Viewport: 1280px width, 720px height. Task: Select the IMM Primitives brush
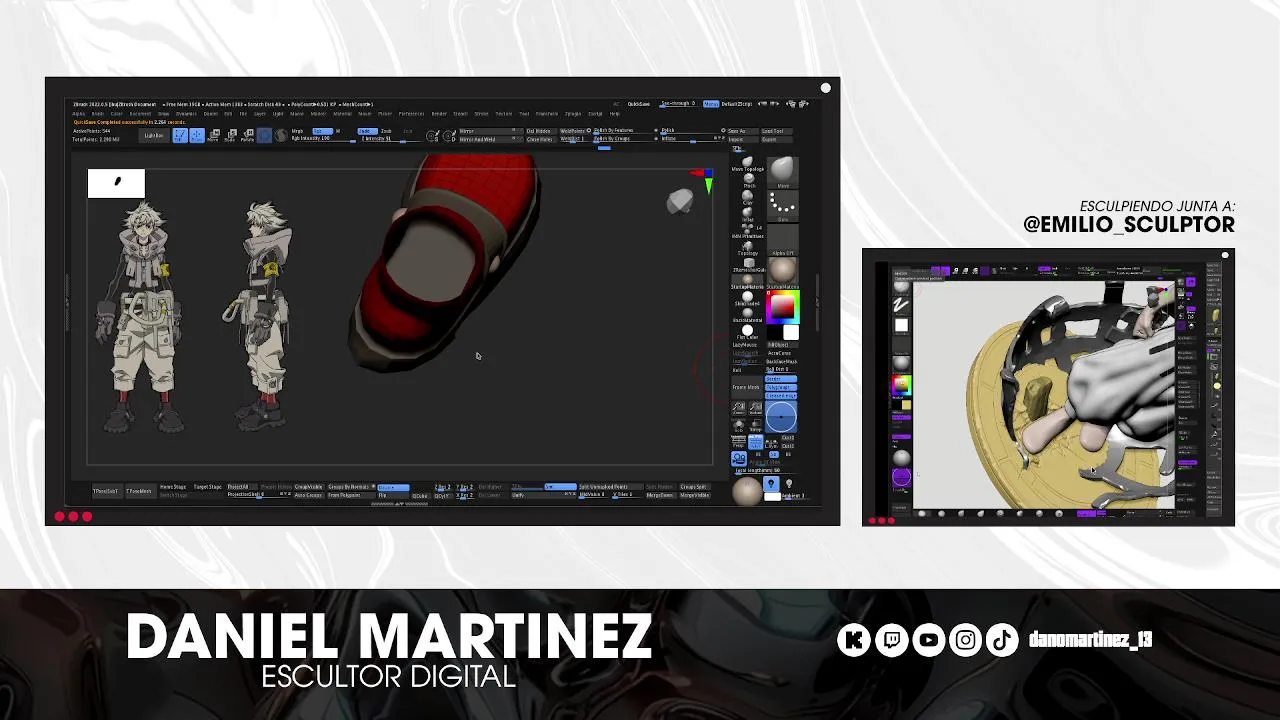pyautogui.click(x=748, y=229)
